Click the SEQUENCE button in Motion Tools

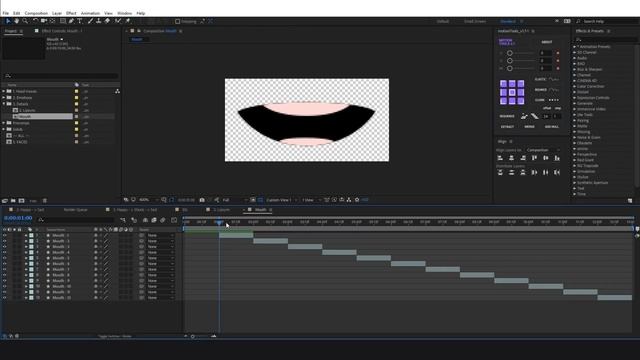(x=507, y=116)
